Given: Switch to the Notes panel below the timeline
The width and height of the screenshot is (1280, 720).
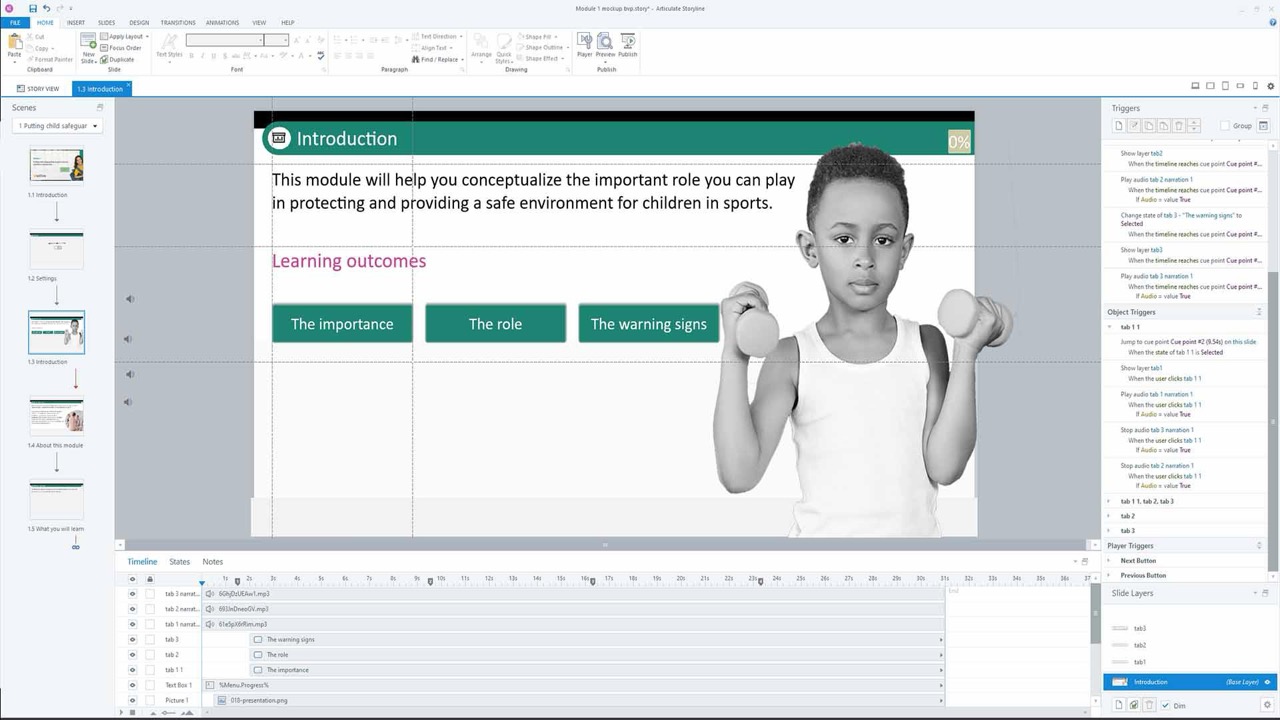Looking at the screenshot, I should 212,561.
